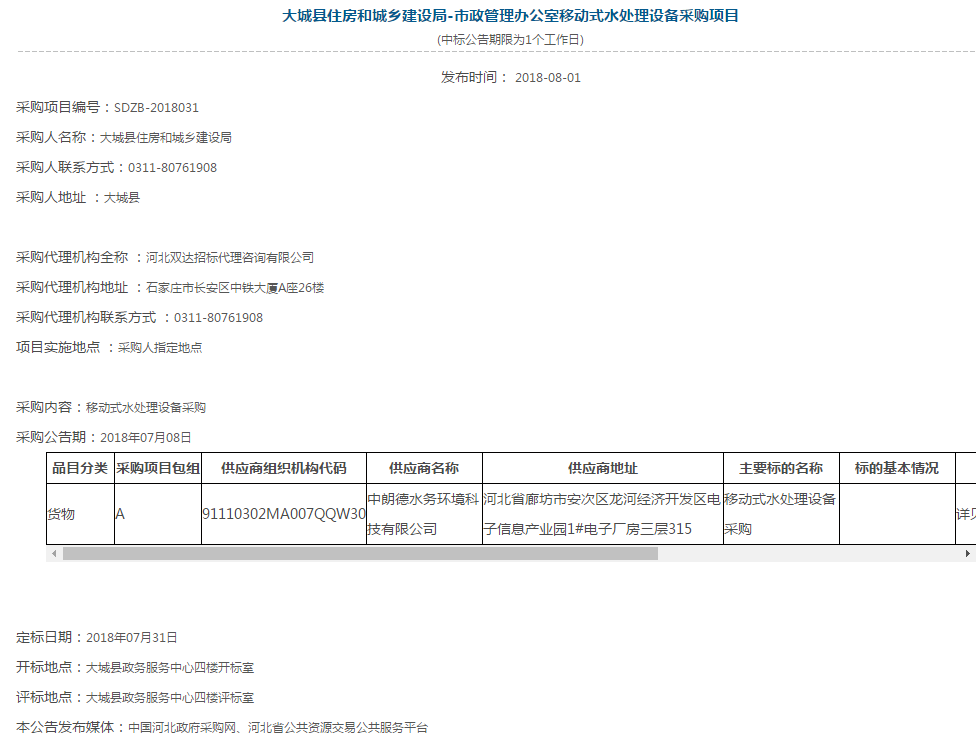Click the purchaser phone number 0311-80761908
Screen dimensions: 976x740
coord(172,168)
